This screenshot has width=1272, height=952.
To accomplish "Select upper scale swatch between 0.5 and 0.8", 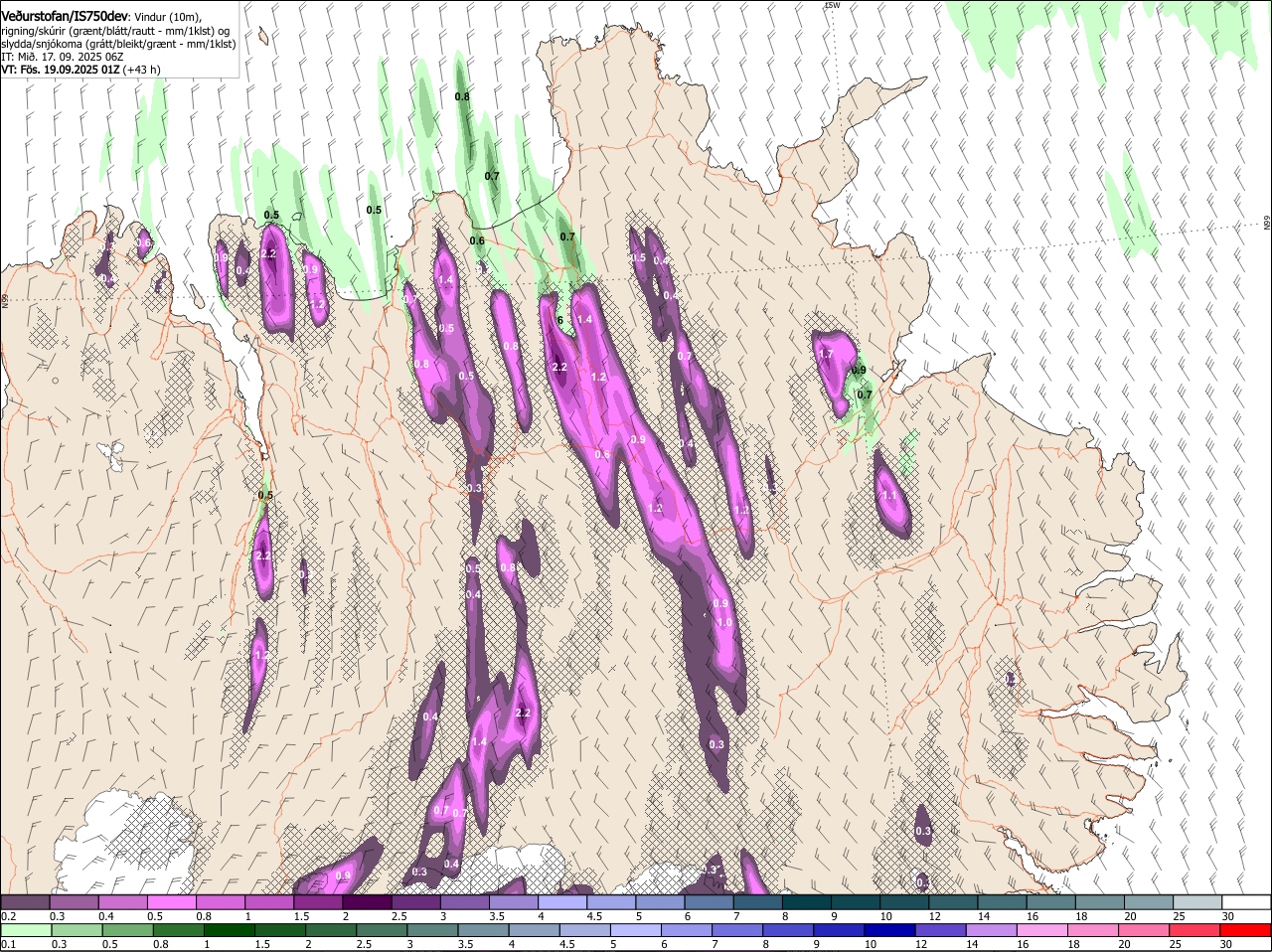I will 171,902.
